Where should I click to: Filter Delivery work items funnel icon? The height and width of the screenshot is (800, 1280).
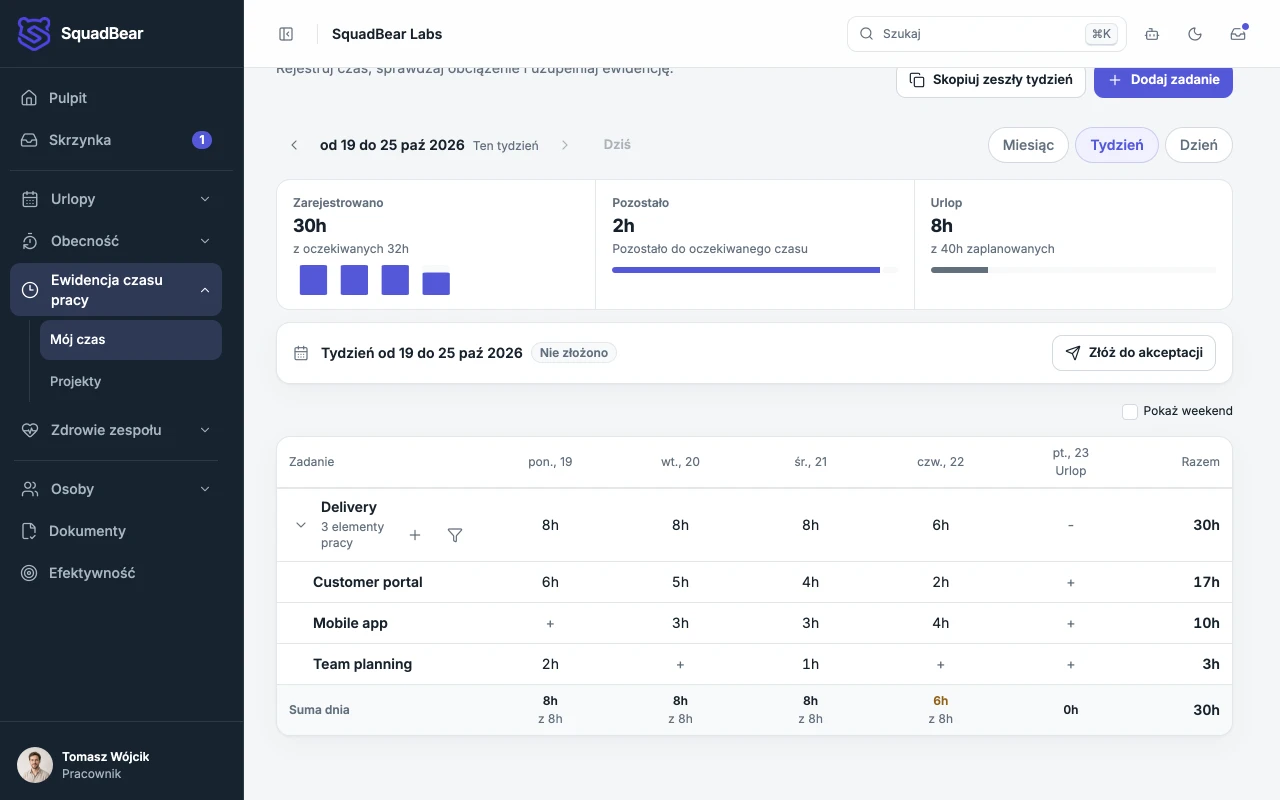tap(455, 535)
